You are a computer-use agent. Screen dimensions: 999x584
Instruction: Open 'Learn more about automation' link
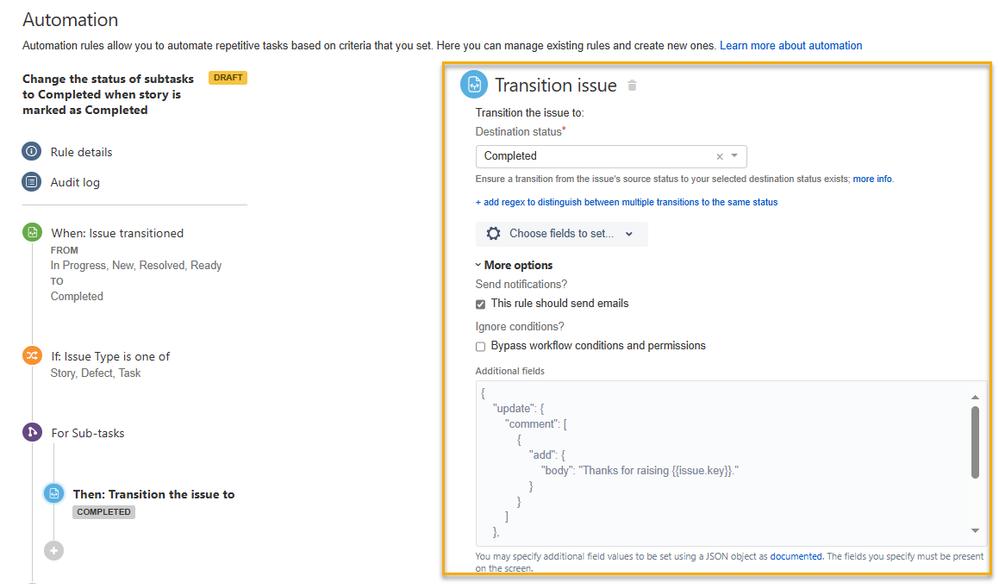[791, 45]
